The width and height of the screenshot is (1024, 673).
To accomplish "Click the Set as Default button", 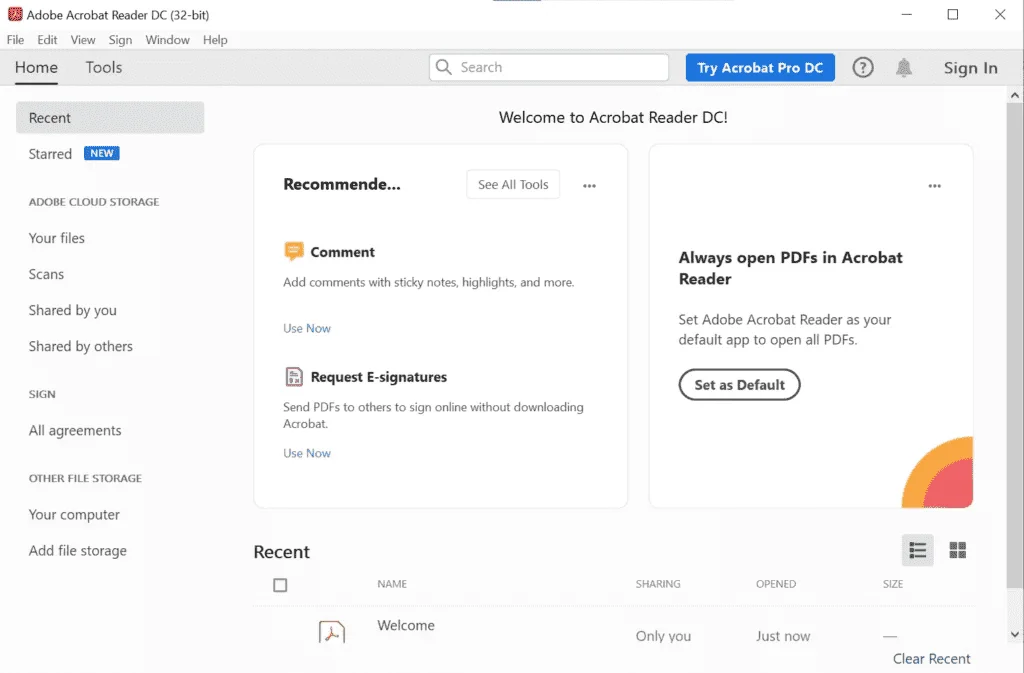I will point(739,384).
